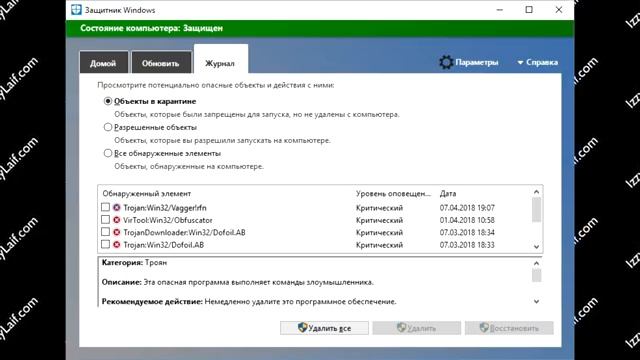This screenshot has height=360, width=640.
Task: Check the box for Trojan:Win32/Dofoil.AB
Action: click(105, 244)
